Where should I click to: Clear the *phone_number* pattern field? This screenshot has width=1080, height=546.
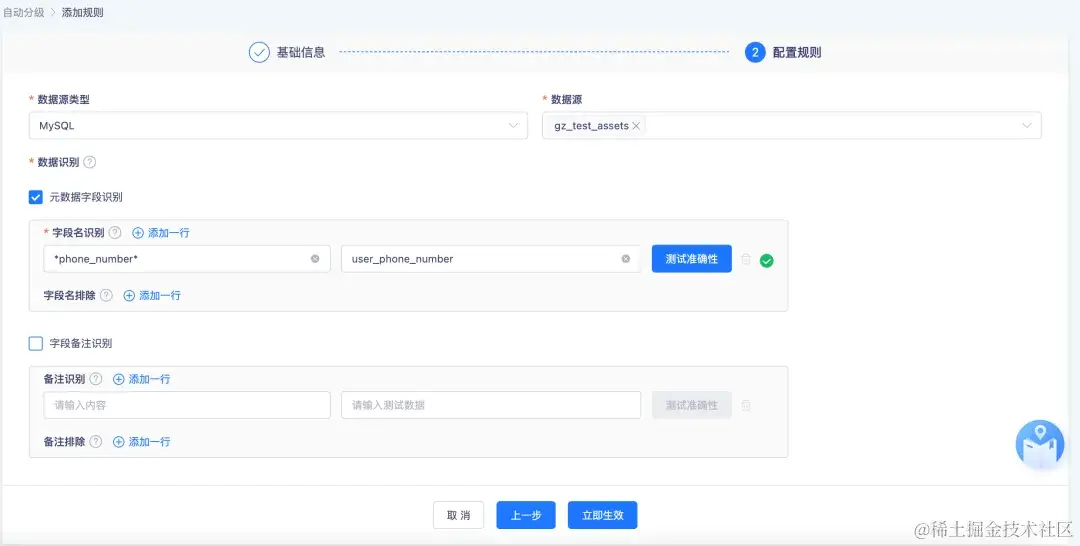tap(315, 259)
